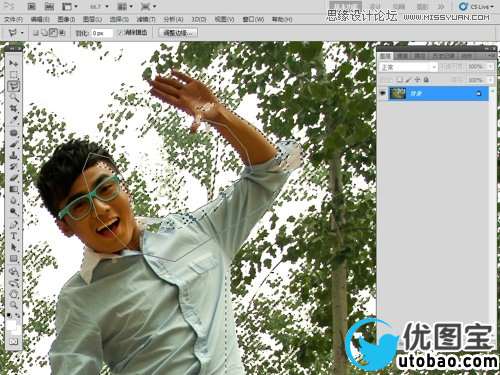Hide the background layer with the eye icon
This screenshot has width=500, height=375.
pyautogui.click(x=383, y=94)
